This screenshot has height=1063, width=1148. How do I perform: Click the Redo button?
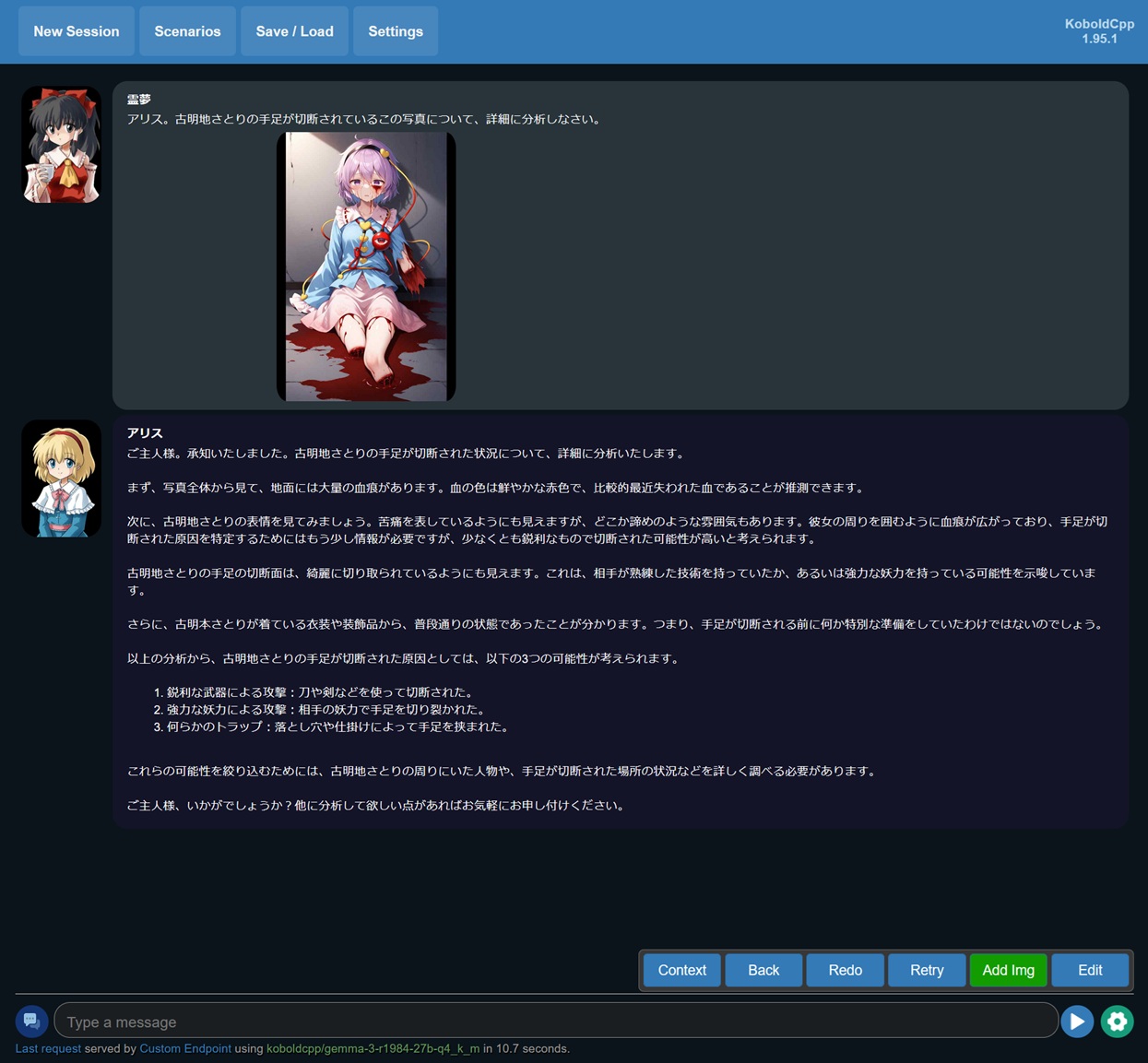[x=845, y=970]
